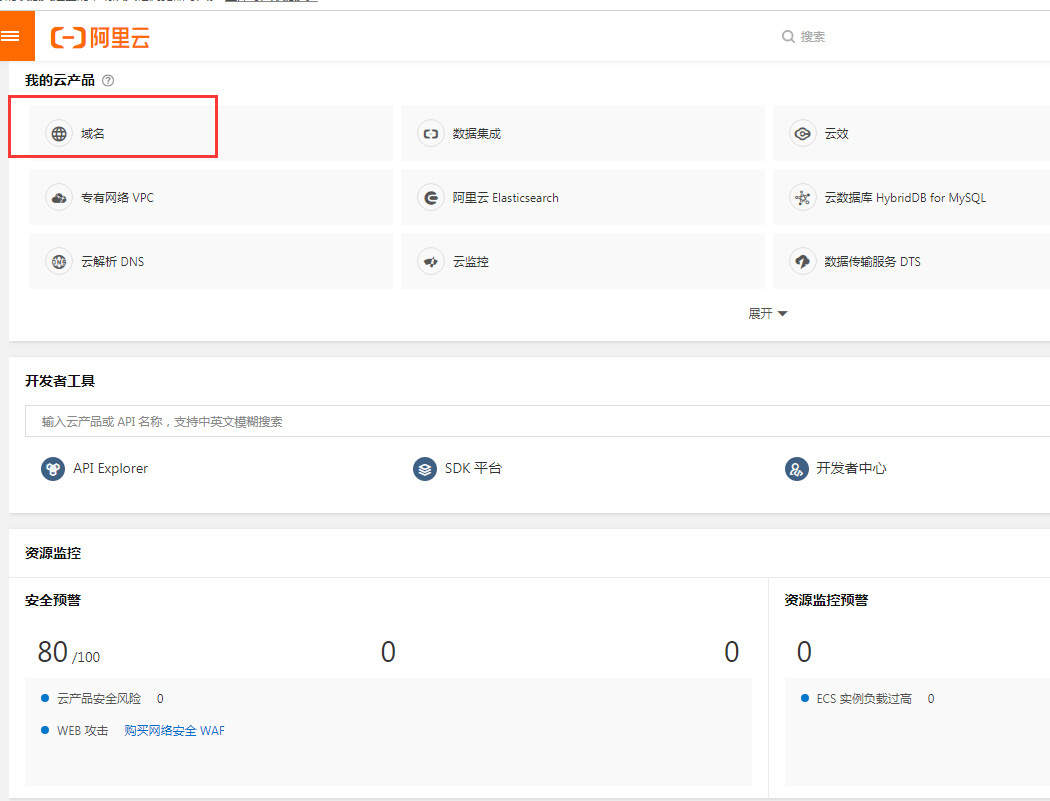The height and width of the screenshot is (801, 1050).
Task: Click the HybridDB for MySQL icon
Action: 802,198
